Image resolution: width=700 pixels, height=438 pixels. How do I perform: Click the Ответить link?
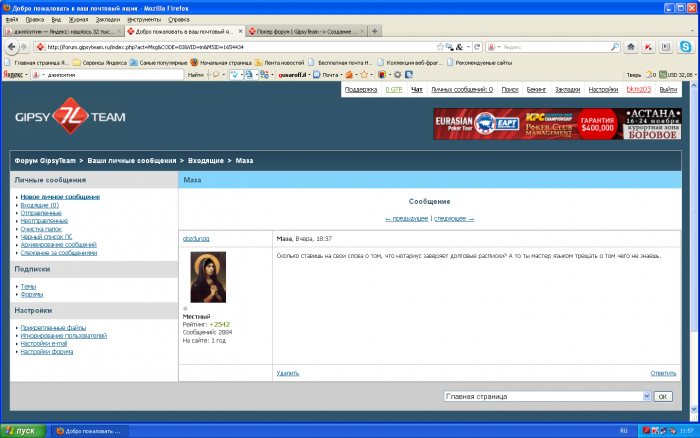point(663,373)
